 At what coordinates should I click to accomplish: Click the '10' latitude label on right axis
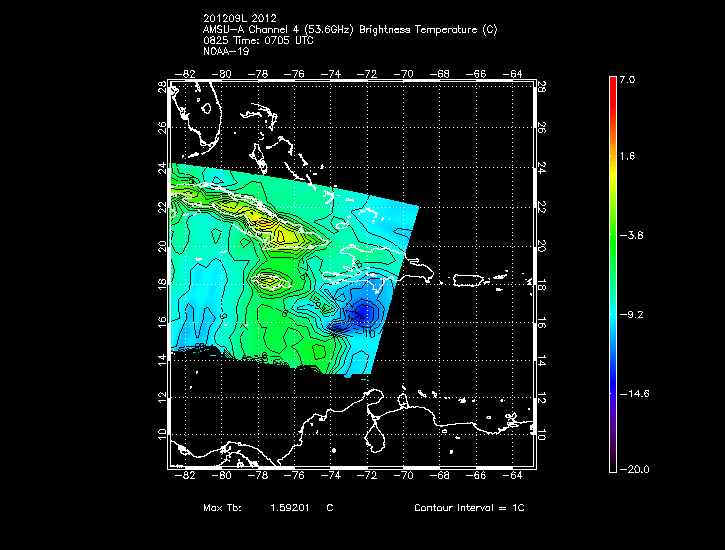click(542, 435)
